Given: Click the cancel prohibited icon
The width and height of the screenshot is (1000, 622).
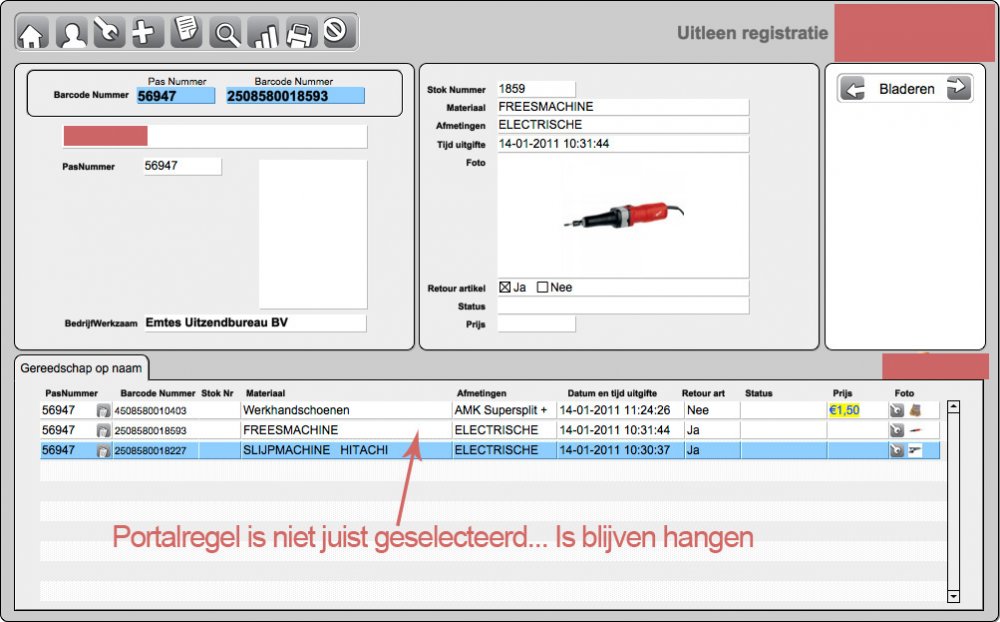Looking at the screenshot, I should pyautogui.click(x=336, y=31).
